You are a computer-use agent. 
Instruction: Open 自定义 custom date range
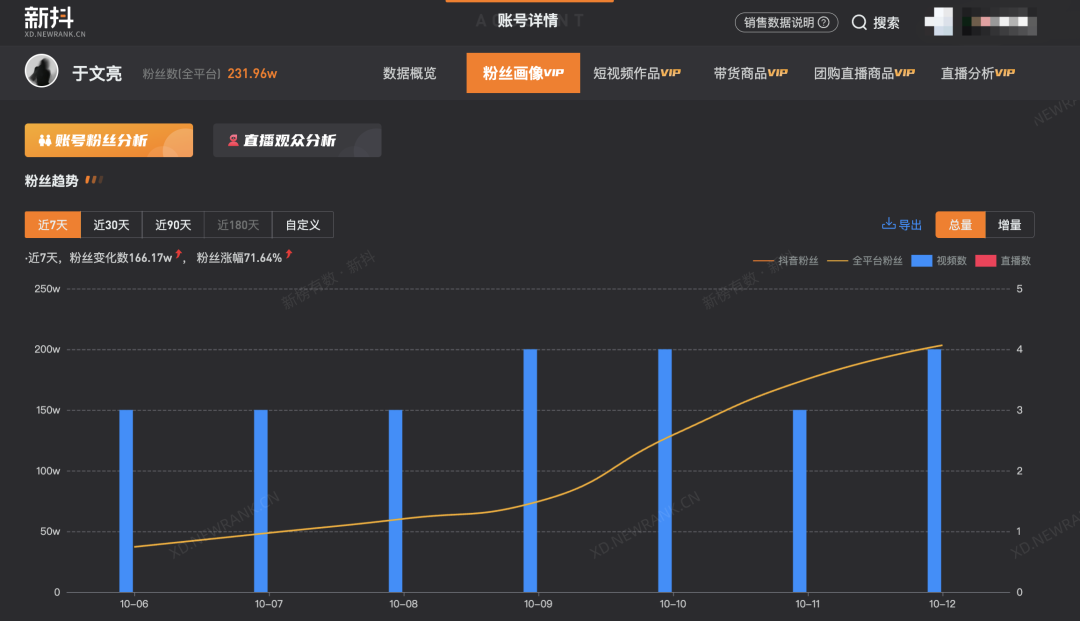click(302, 225)
